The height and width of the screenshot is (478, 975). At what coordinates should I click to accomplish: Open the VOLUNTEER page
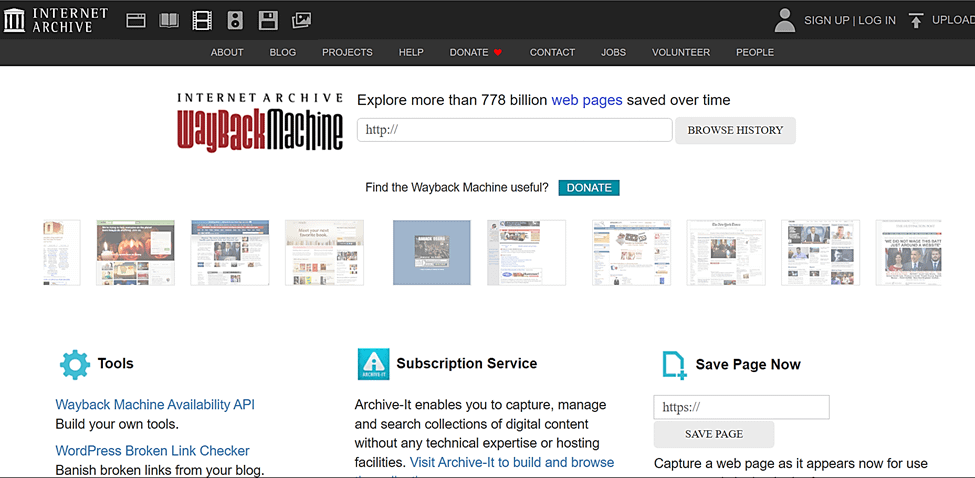pyautogui.click(x=681, y=52)
